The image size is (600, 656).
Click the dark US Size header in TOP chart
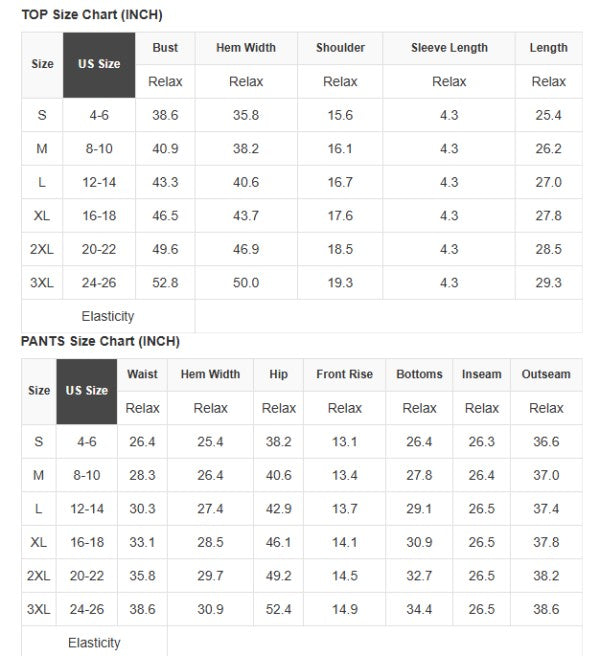point(99,64)
